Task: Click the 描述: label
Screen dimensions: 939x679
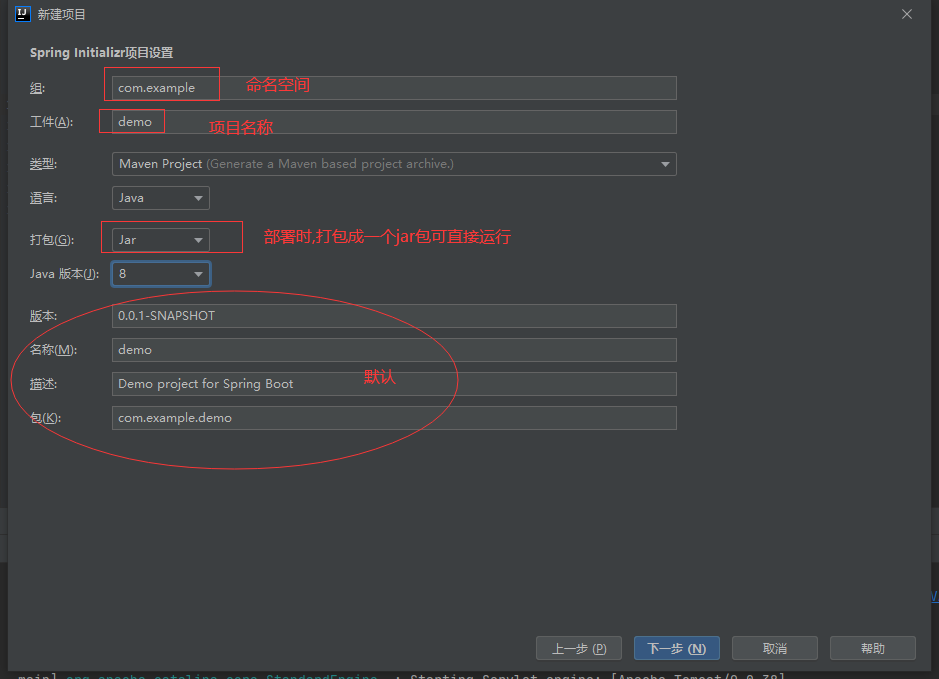Action: 43,384
